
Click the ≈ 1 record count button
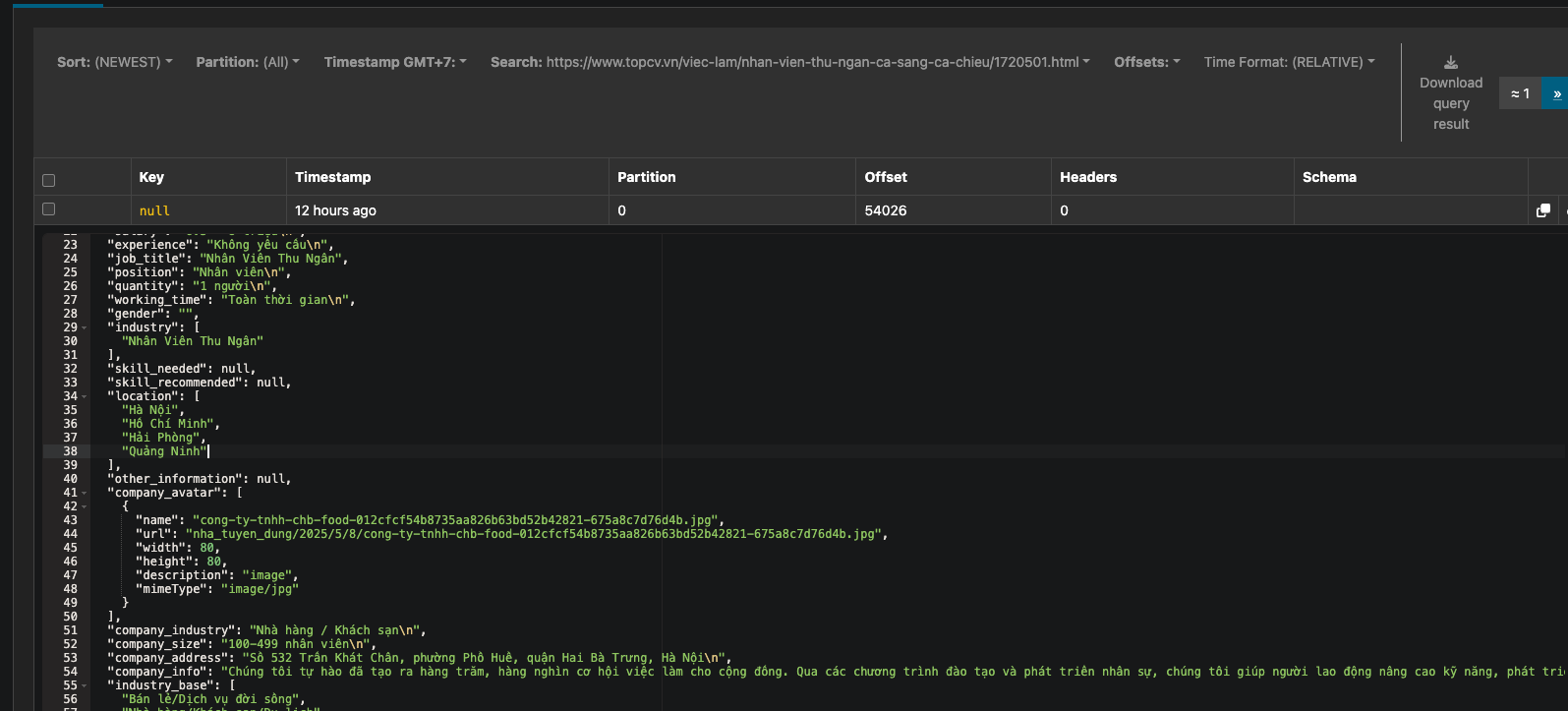(x=1520, y=93)
